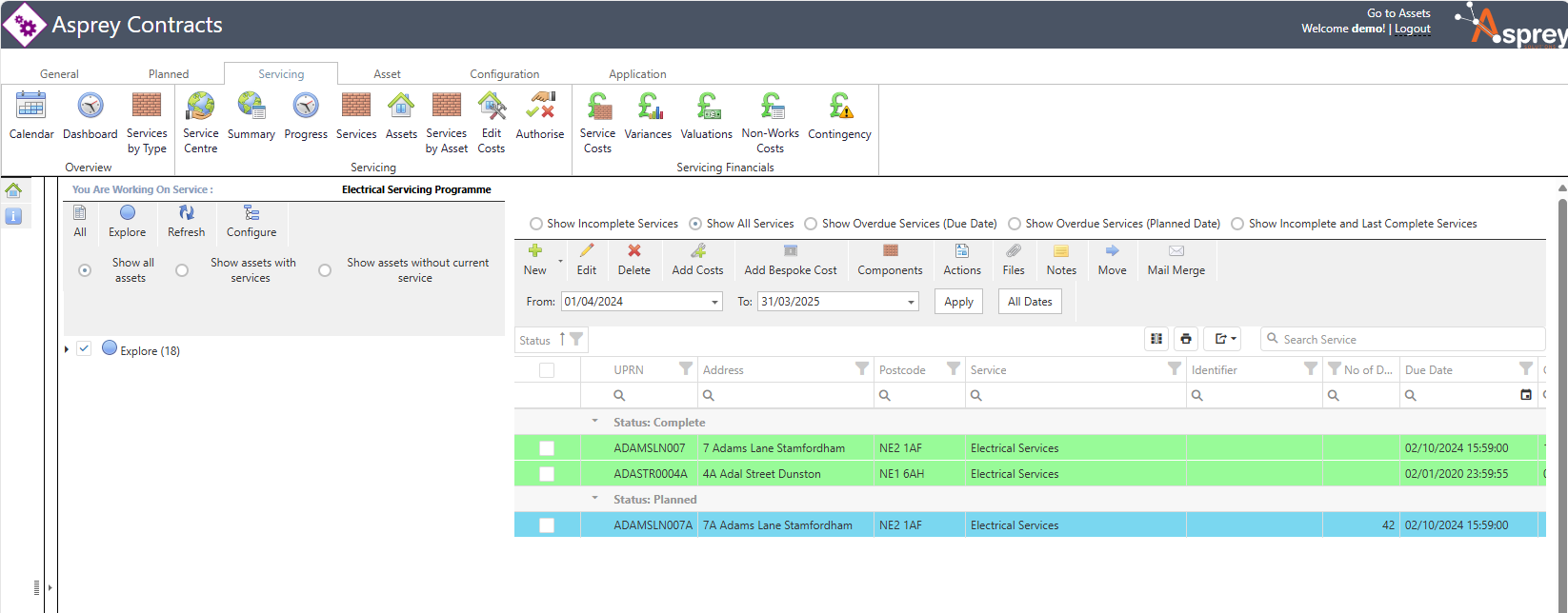Click the Logout link
The width and height of the screenshot is (1568, 613).
1413,29
